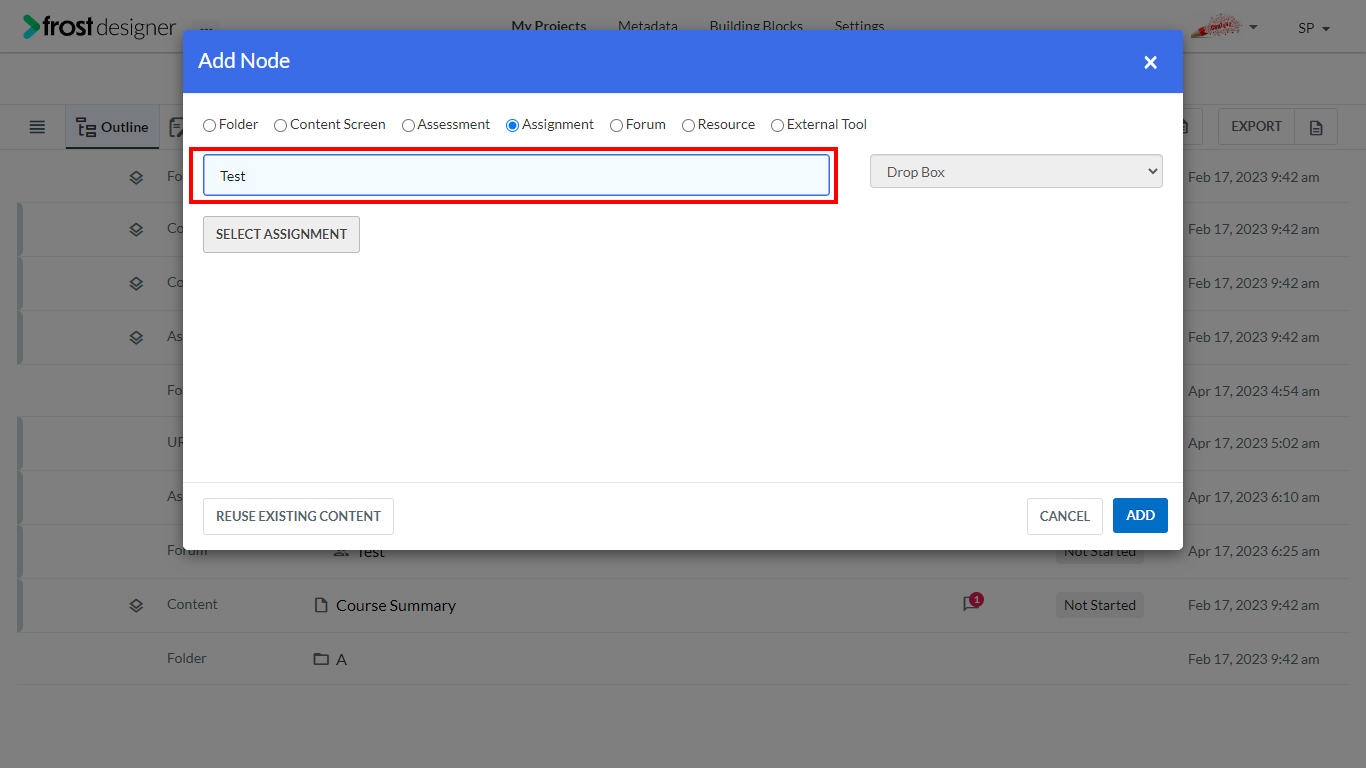
Task: Open the Drop Box dropdown
Action: (x=1016, y=171)
